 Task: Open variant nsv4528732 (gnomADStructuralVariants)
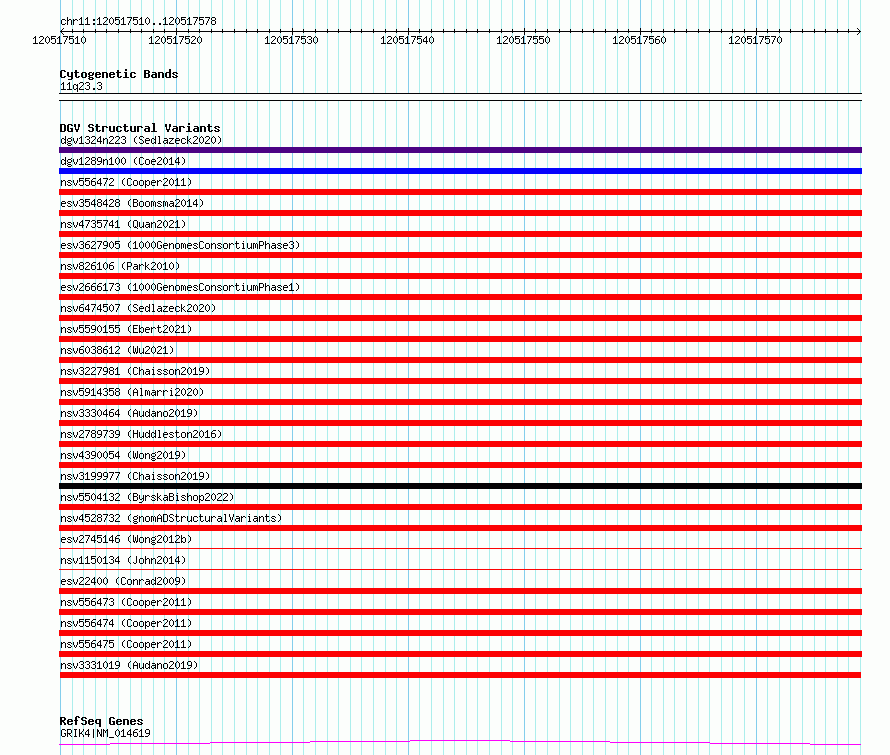(x=171, y=518)
